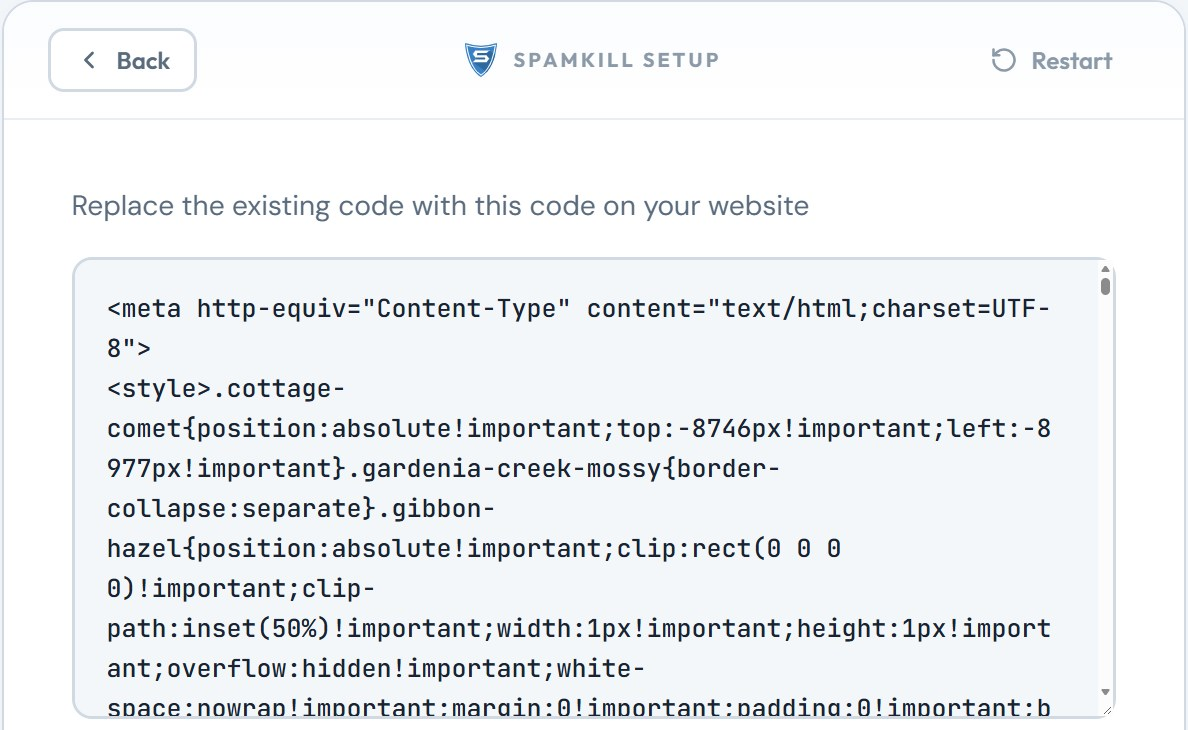This screenshot has width=1188, height=730.
Task: Click the 'ant;overflow:hidden!important;white-' code line
Action: coord(376,669)
